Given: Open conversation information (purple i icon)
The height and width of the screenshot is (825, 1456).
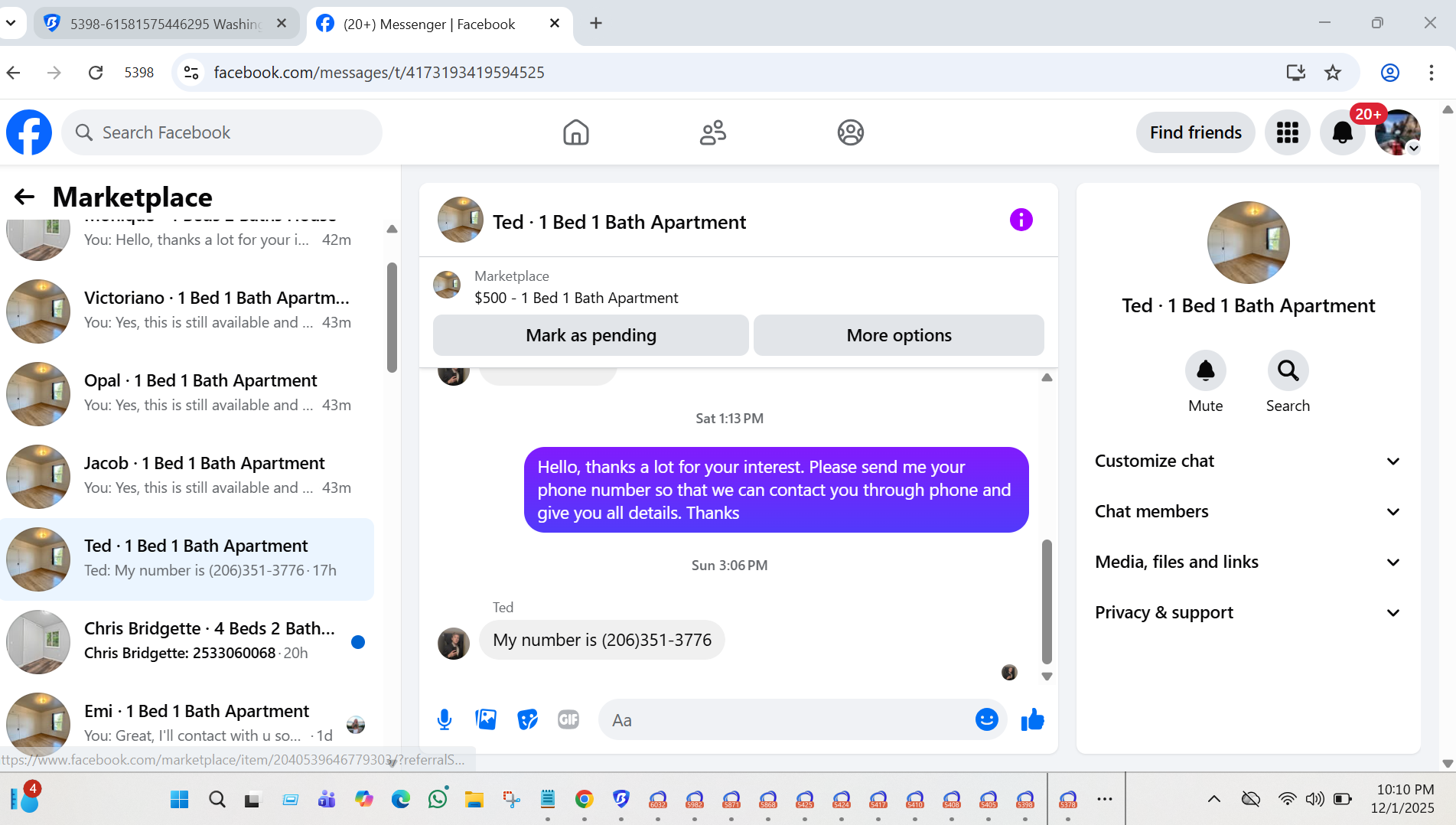Looking at the screenshot, I should point(1021,220).
